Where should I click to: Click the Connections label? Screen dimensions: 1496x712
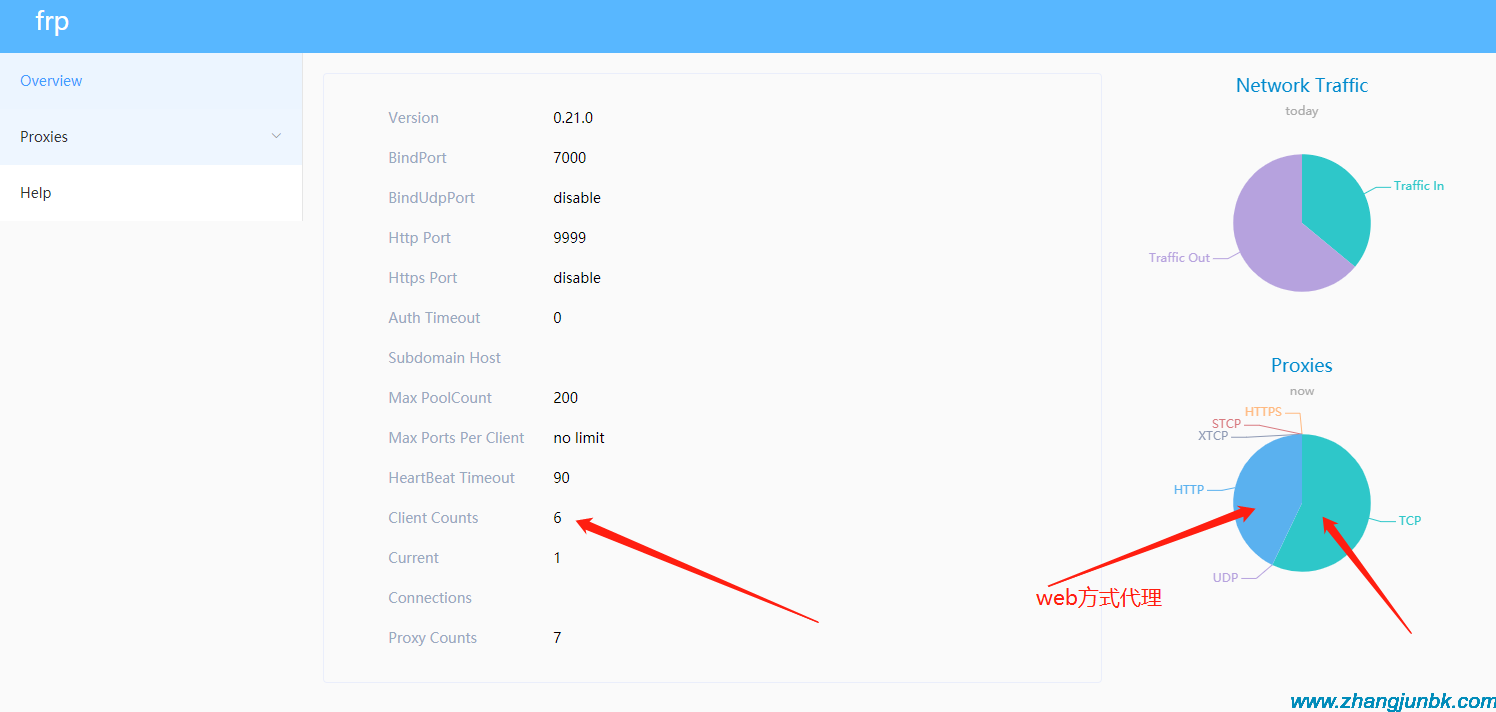coord(430,598)
